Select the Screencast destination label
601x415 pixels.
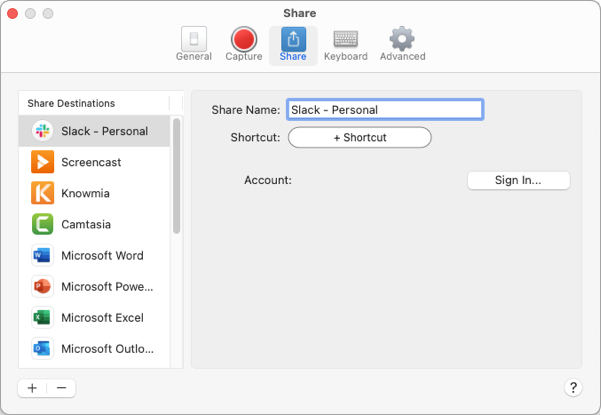[x=91, y=162]
